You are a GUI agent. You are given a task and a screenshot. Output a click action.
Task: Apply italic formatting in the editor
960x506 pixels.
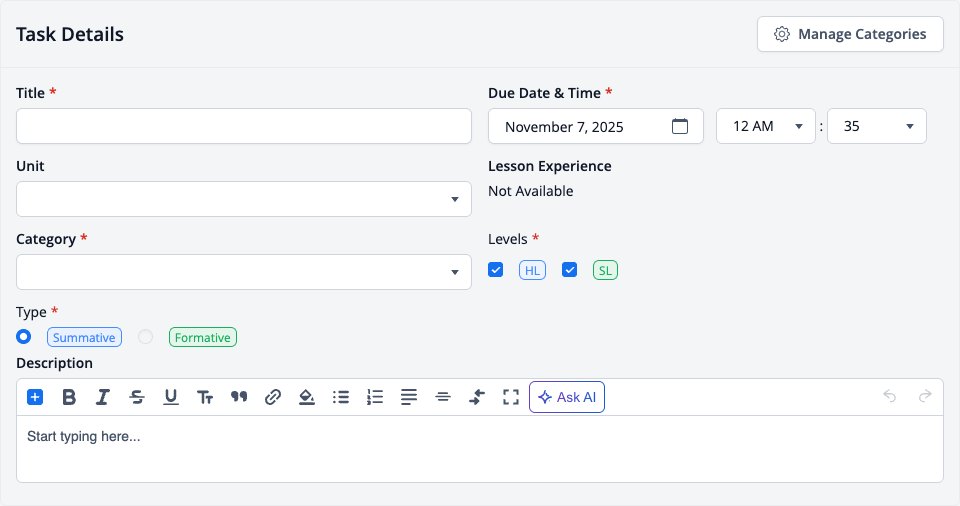coord(103,397)
